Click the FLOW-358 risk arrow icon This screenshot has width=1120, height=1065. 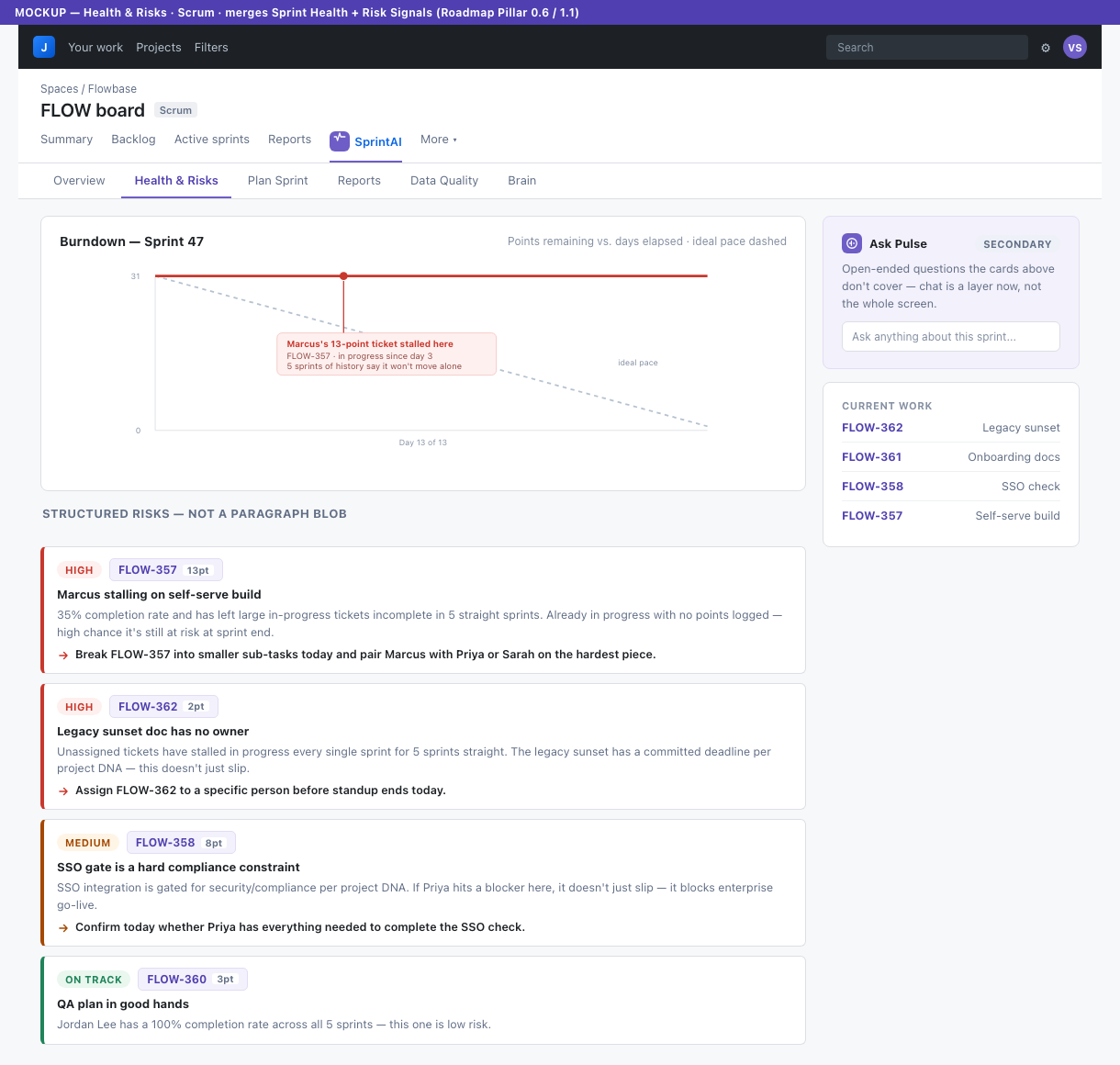(63, 928)
